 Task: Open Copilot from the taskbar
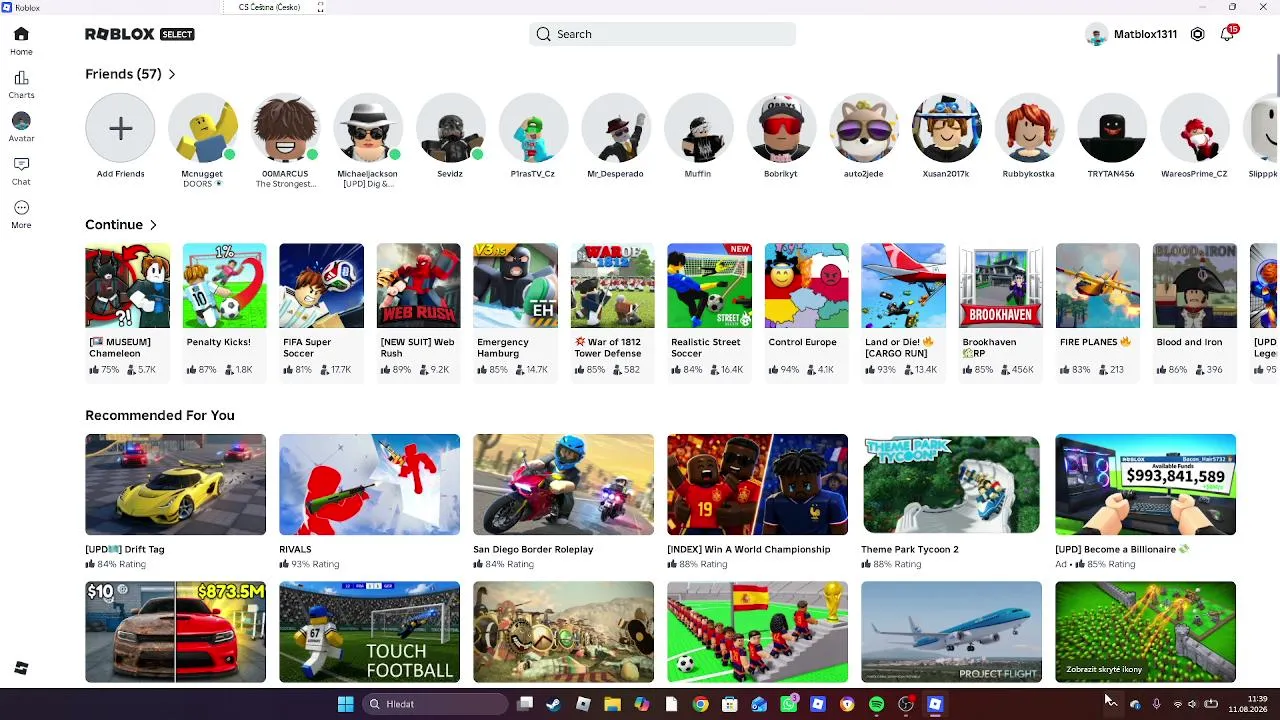tap(642, 704)
